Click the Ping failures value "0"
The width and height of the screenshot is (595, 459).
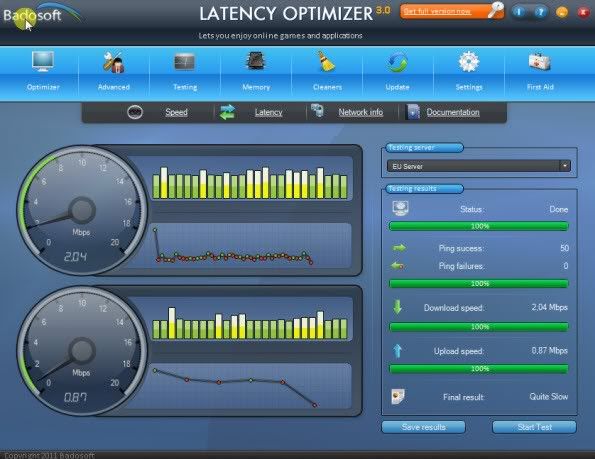pyautogui.click(x=566, y=266)
